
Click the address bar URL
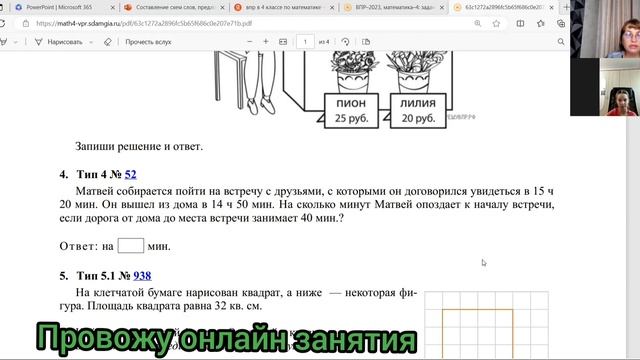pos(144,24)
